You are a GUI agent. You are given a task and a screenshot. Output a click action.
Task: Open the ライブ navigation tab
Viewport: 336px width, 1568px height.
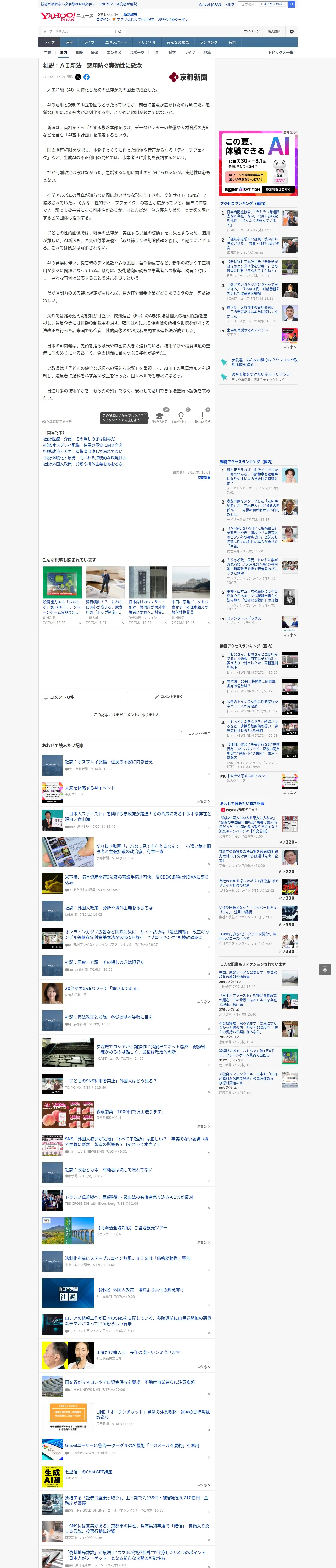click(x=89, y=43)
